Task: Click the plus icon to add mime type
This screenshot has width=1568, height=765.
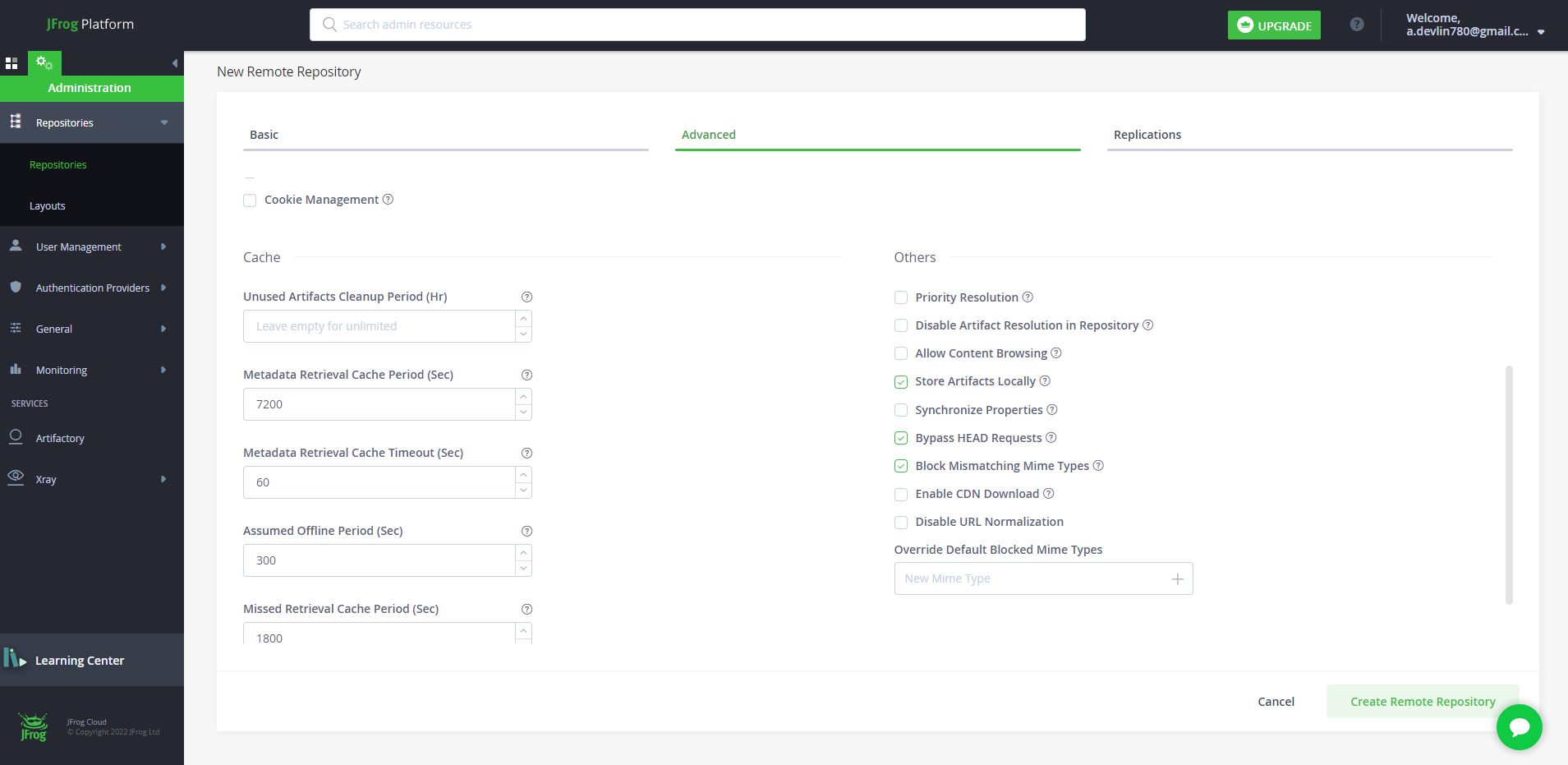Action: (x=1177, y=579)
